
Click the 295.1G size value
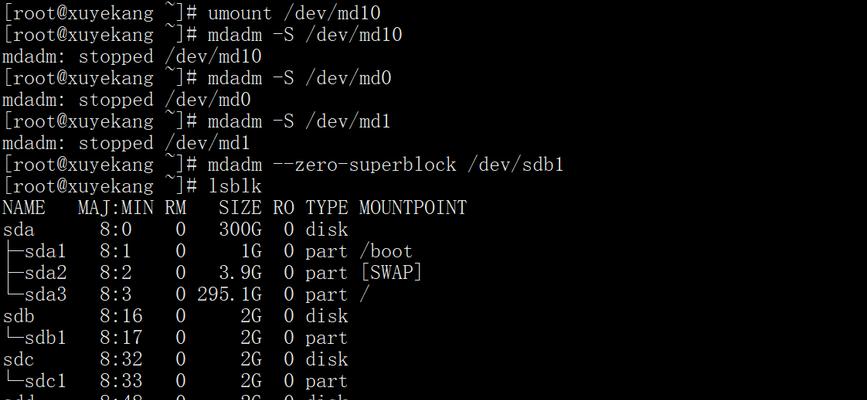(x=229, y=295)
